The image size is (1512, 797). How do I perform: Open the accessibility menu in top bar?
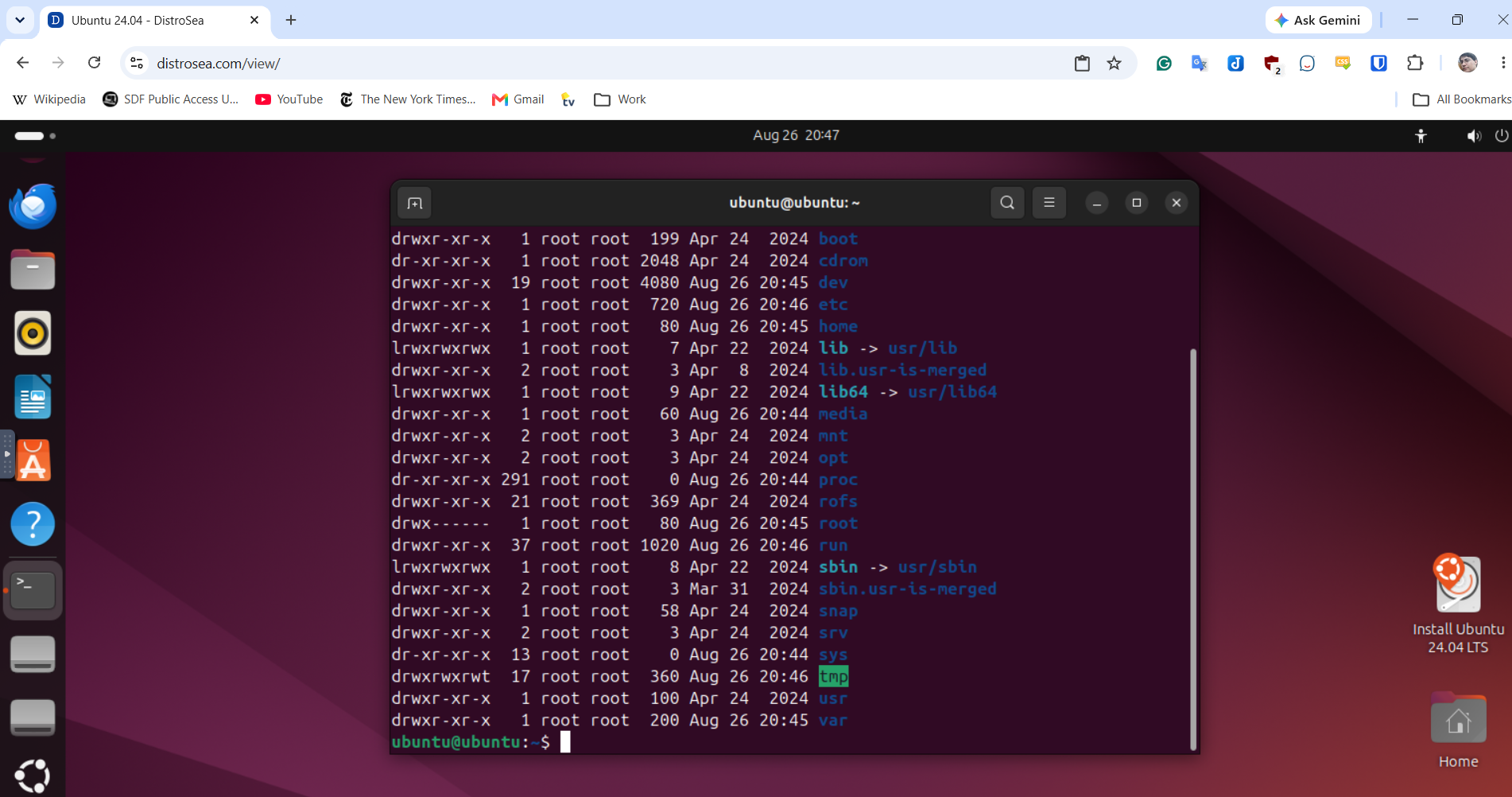tap(1421, 136)
